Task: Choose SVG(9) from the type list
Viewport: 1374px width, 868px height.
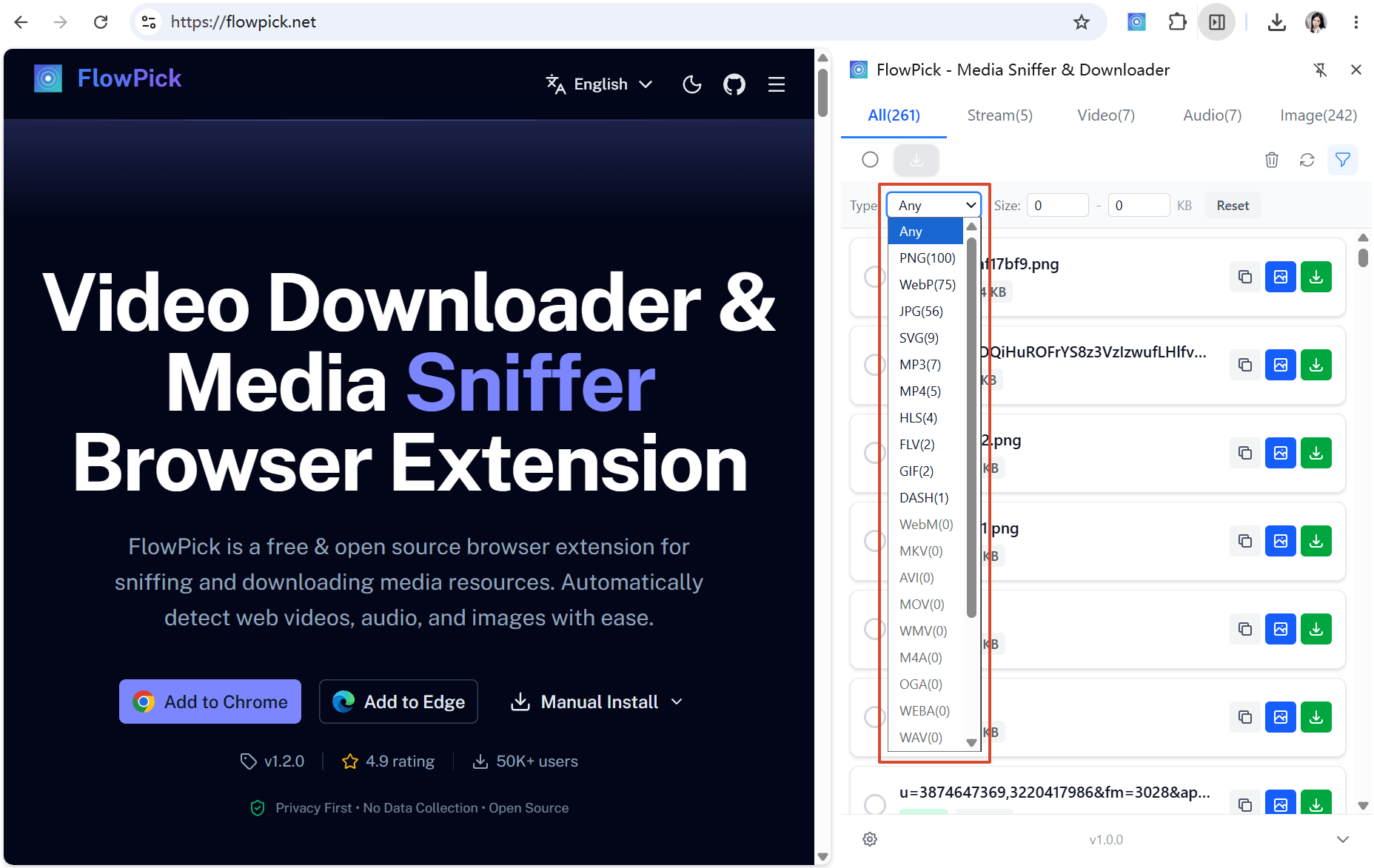Action: pos(925,338)
